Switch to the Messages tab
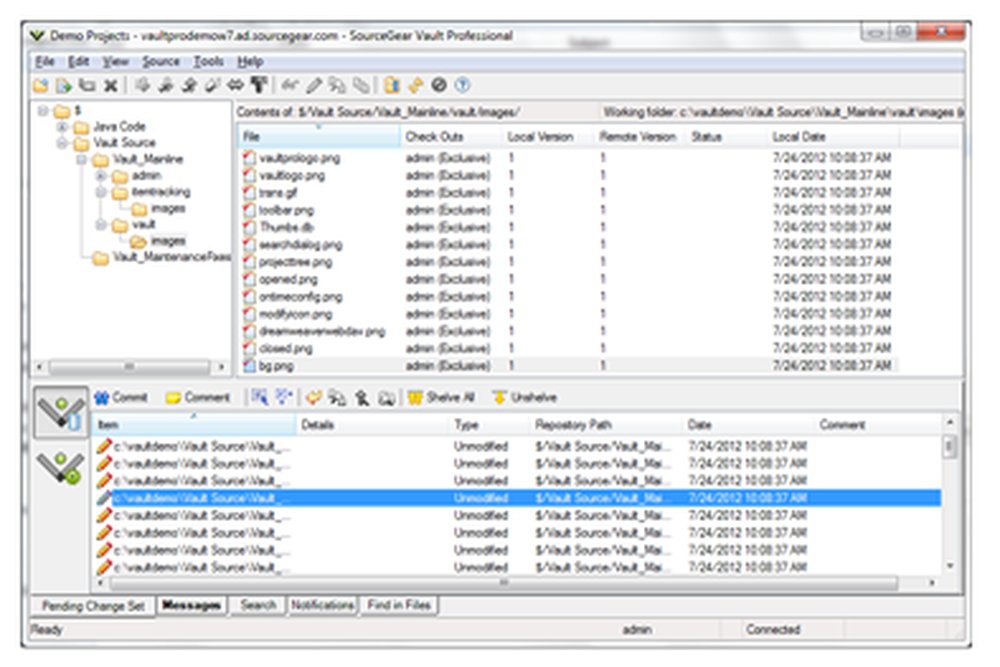 coord(191,605)
